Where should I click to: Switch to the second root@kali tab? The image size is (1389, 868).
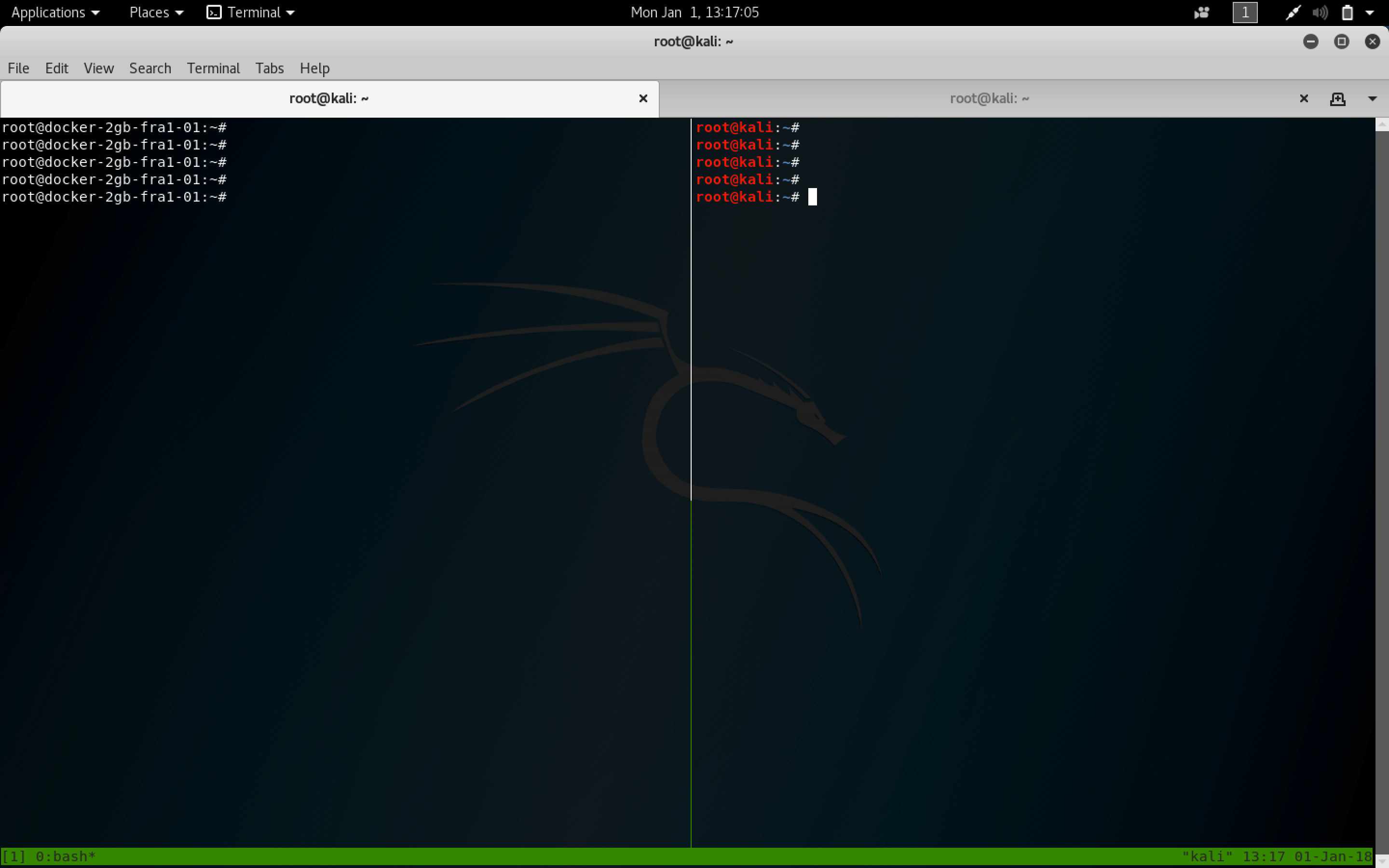(x=989, y=99)
